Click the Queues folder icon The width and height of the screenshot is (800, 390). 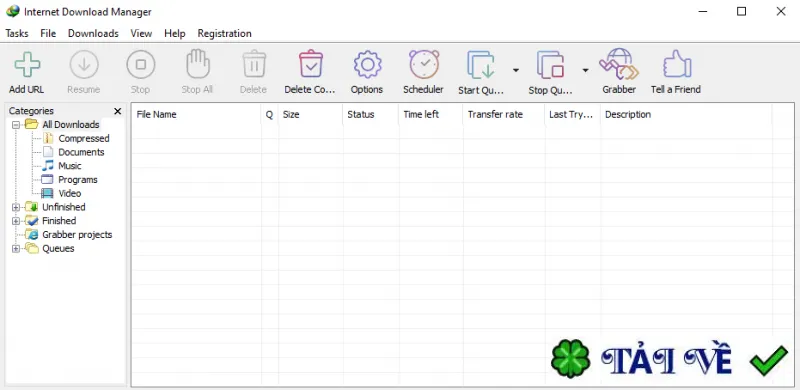pyautogui.click(x=32, y=249)
